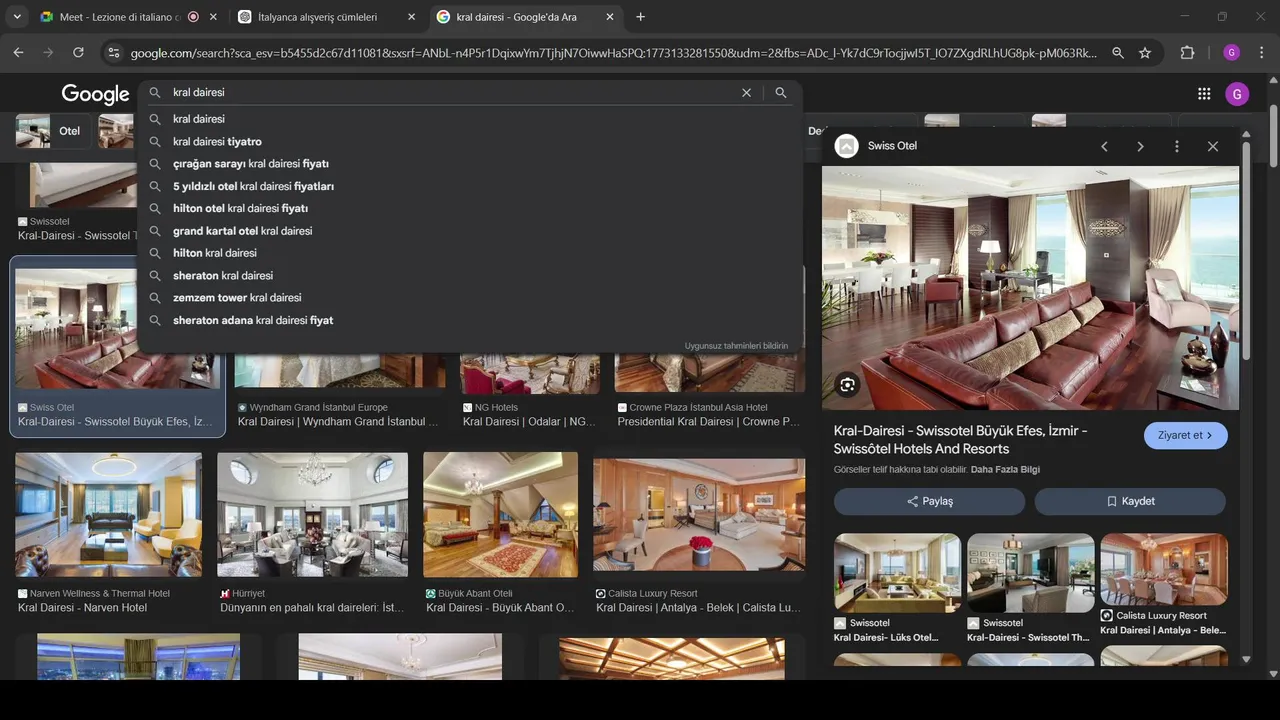Close the İtalyanca alışveriş cümleleri tab
The width and height of the screenshot is (1280, 720).
411,17
